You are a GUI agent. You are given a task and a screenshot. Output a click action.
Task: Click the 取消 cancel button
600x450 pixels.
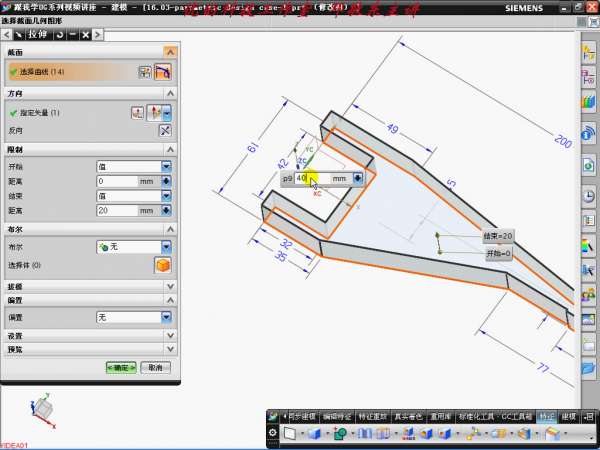point(155,368)
